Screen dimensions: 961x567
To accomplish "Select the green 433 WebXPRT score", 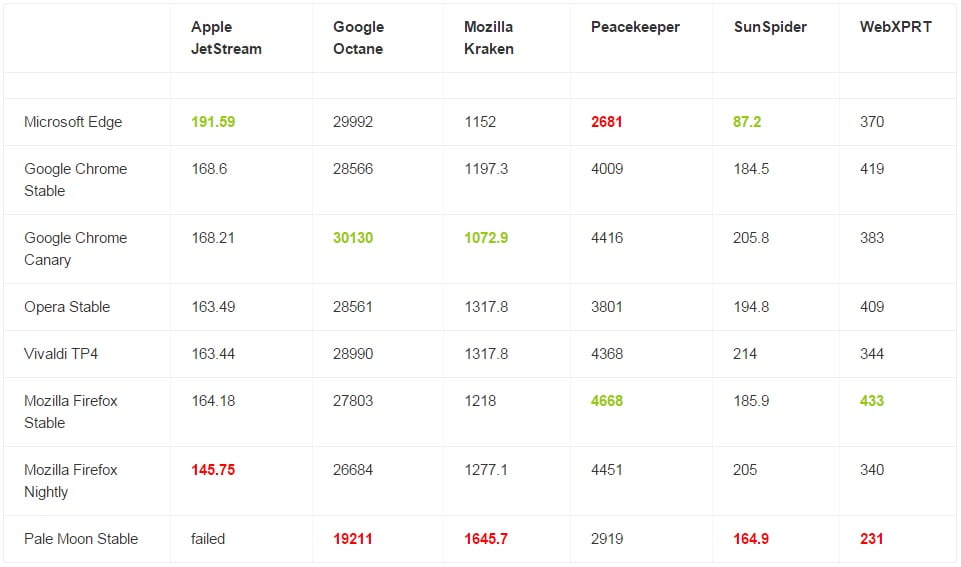I will (872, 401).
